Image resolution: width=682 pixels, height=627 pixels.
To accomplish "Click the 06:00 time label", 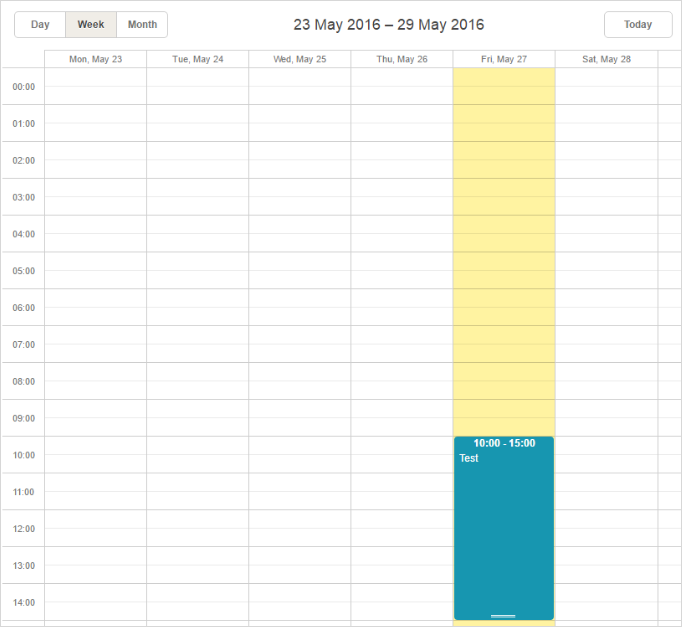I will tap(23, 307).
